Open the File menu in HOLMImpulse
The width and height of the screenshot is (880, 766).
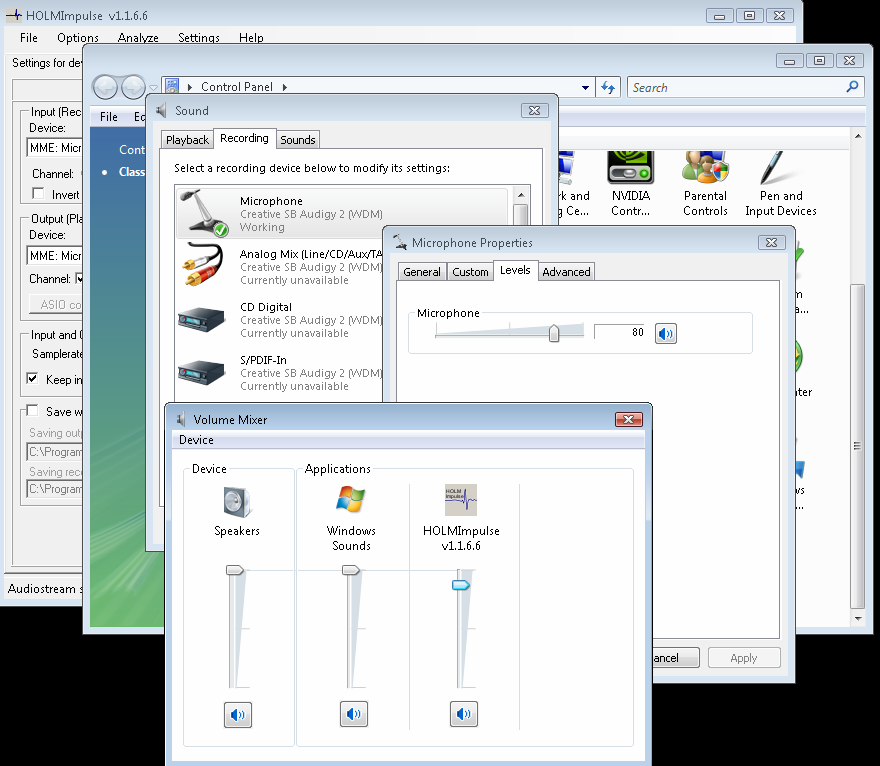click(29, 38)
